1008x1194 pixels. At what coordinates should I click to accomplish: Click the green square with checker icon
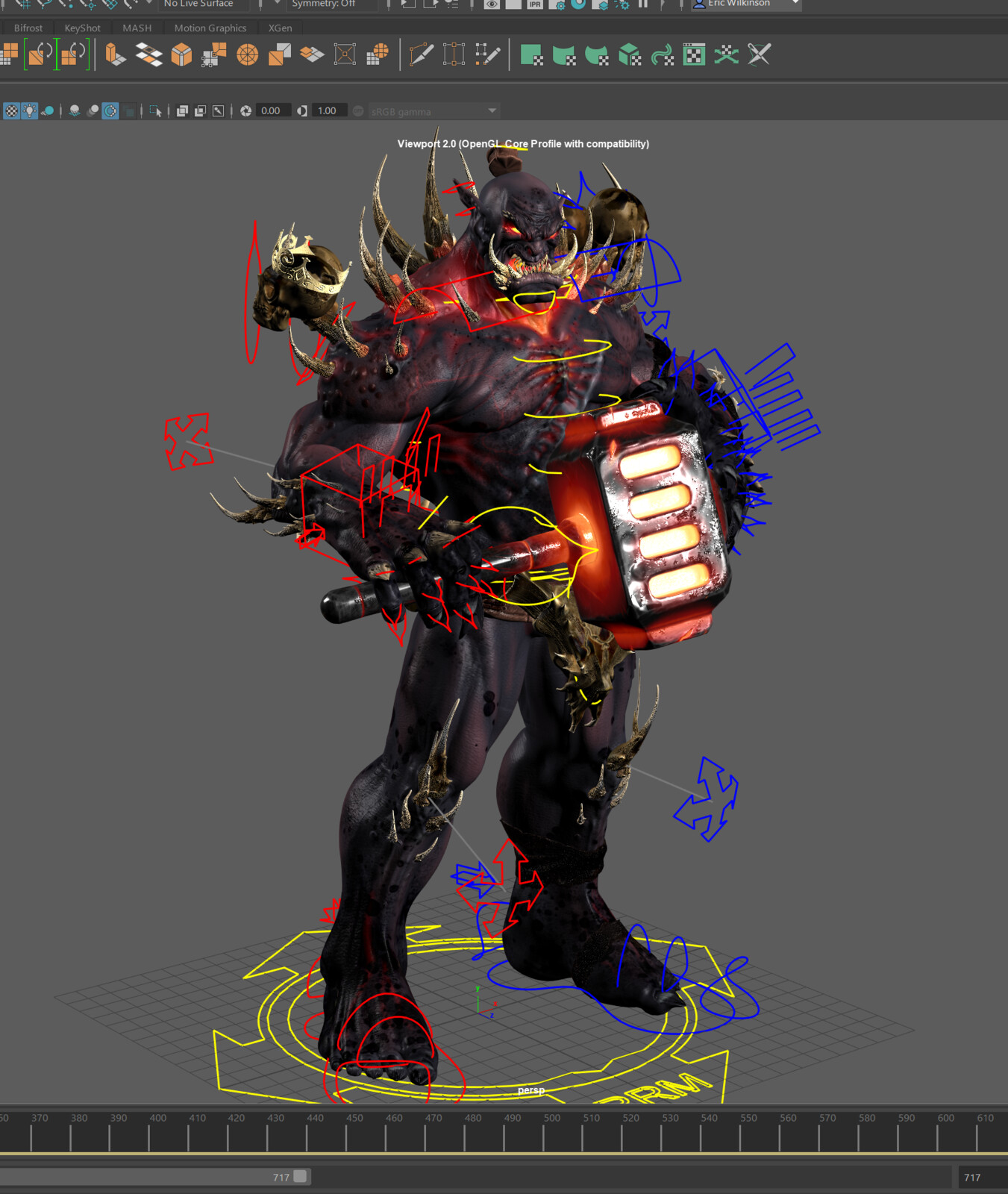(531, 54)
